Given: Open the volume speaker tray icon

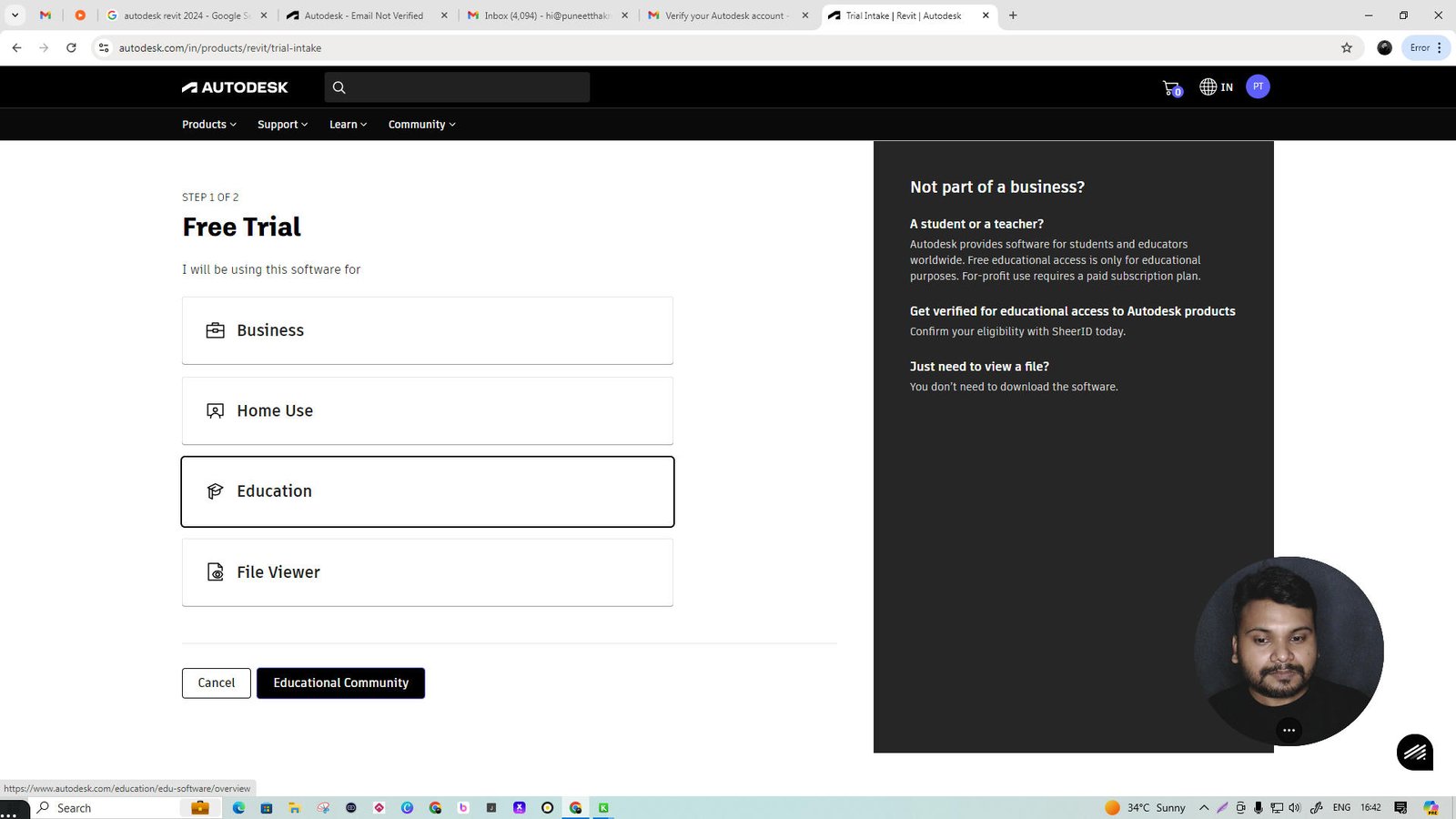Looking at the screenshot, I should click(1294, 808).
